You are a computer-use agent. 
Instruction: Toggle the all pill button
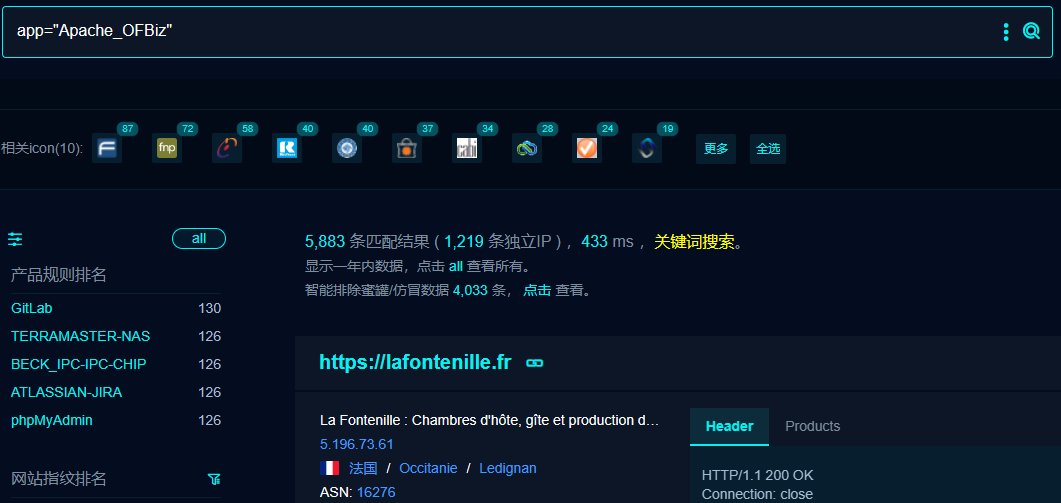[x=199, y=238]
